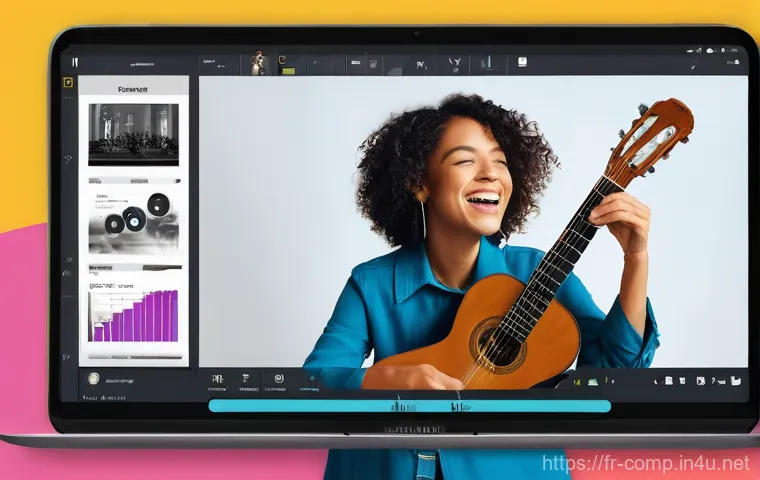The height and width of the screenshot is (480, 760).
Task: Click the slider bar below the orchestra thumbnail
Action: tap(134, 181)
